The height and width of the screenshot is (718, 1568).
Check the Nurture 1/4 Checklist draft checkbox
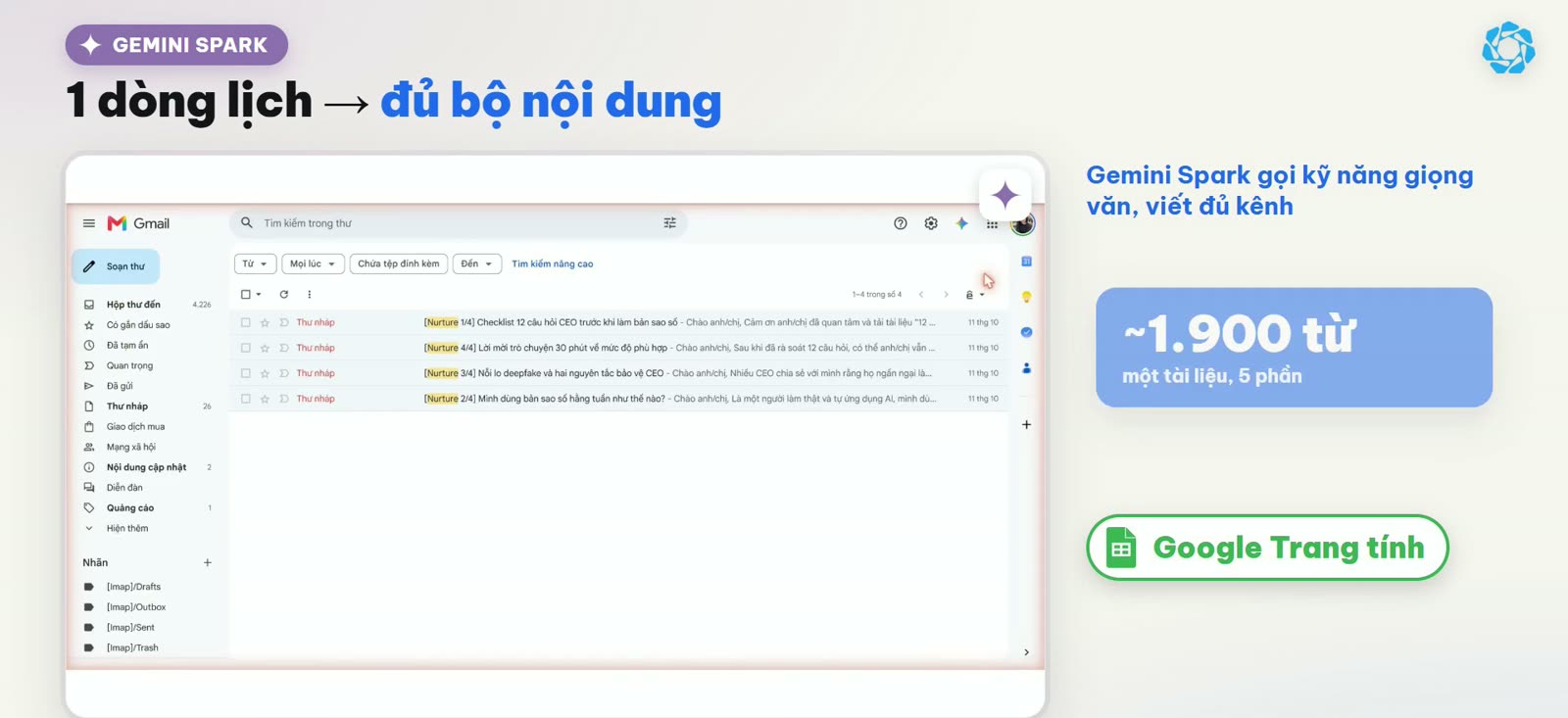(246, 322)
